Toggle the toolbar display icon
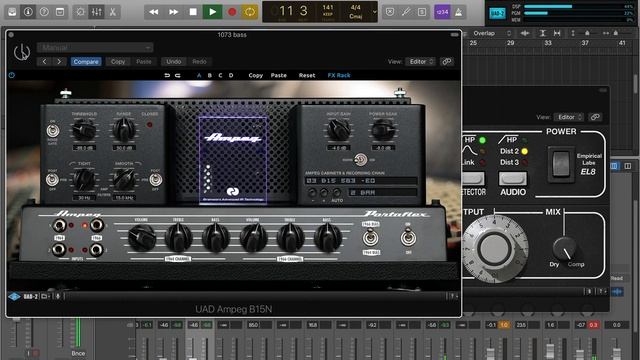 click(x=60, y=12)
